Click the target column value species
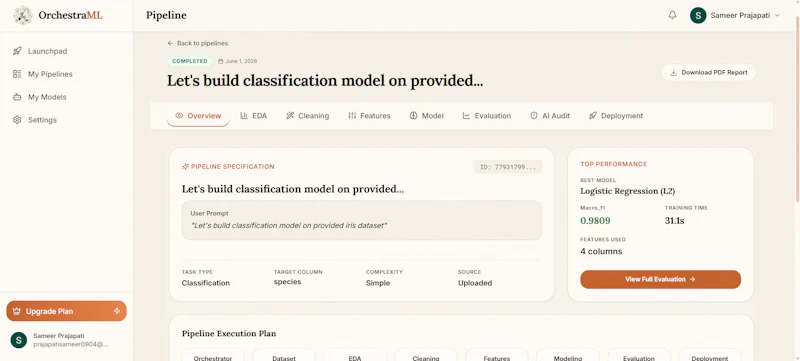 pos(287,282)
